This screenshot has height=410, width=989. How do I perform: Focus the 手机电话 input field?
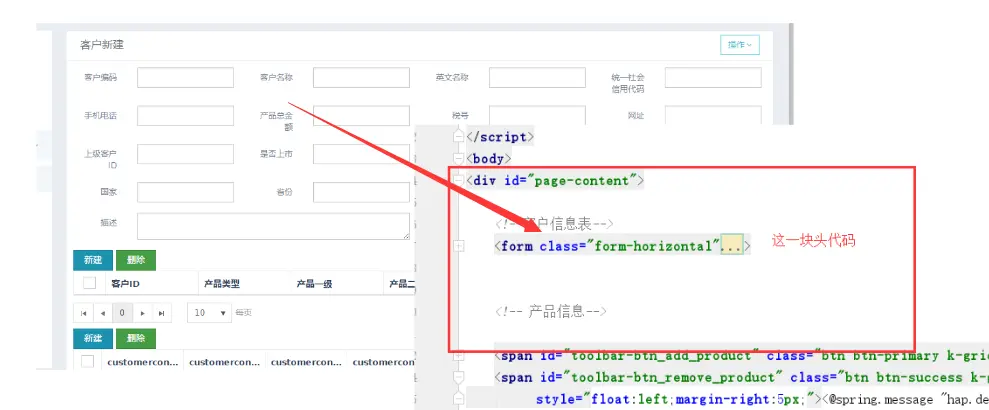pos(185,116)
